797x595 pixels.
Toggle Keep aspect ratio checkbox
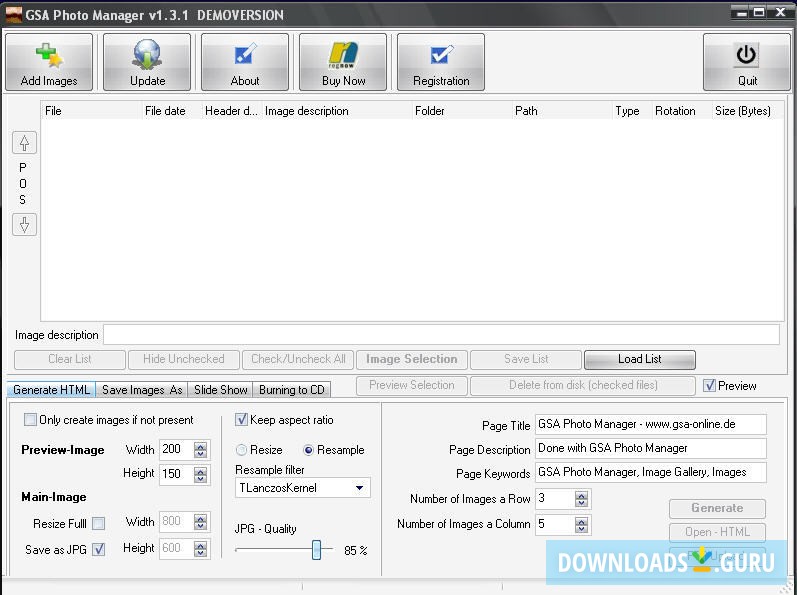click(241, 420)
